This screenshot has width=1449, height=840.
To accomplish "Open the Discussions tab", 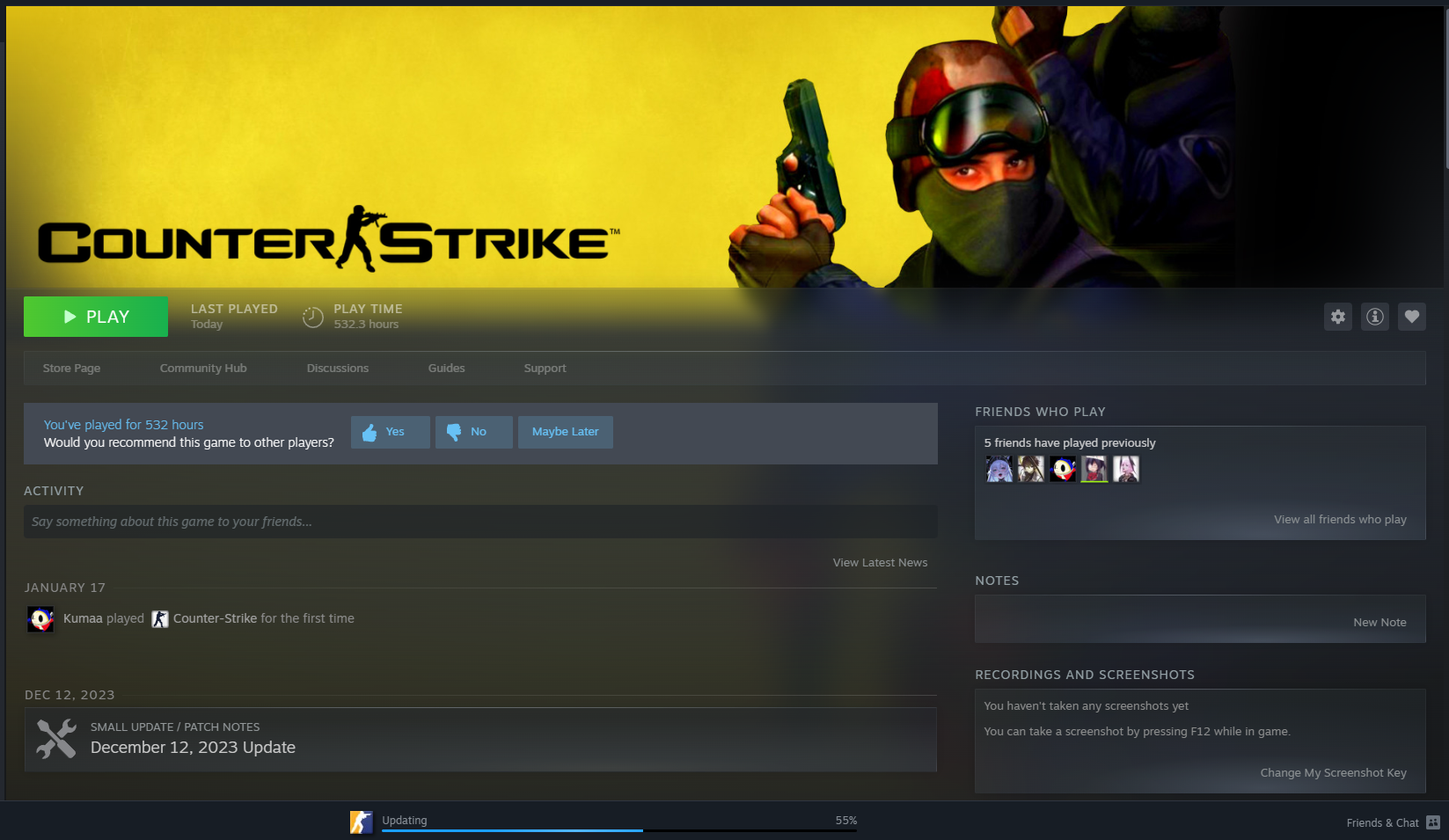I will (337, 369).
